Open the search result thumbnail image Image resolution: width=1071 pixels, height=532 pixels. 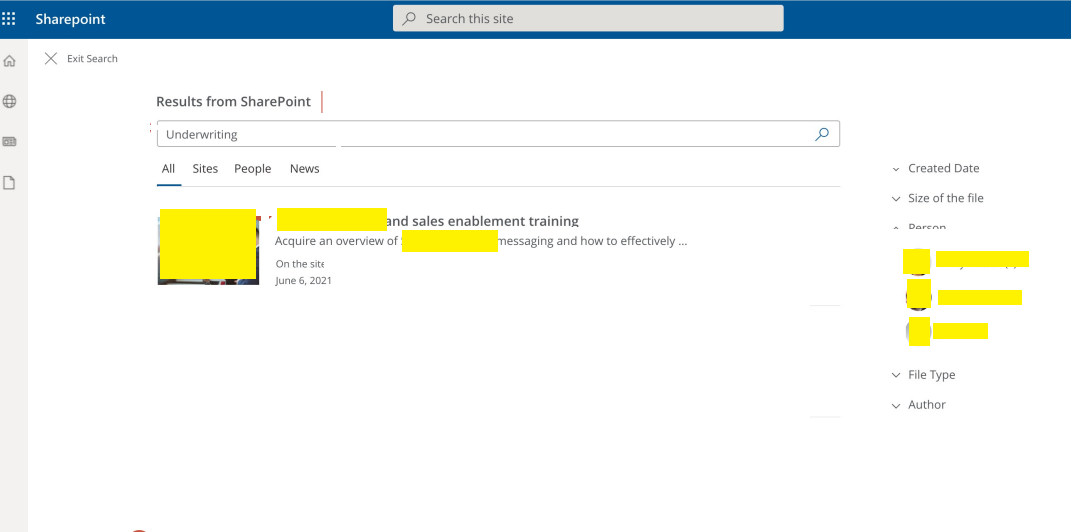point(208,247)
